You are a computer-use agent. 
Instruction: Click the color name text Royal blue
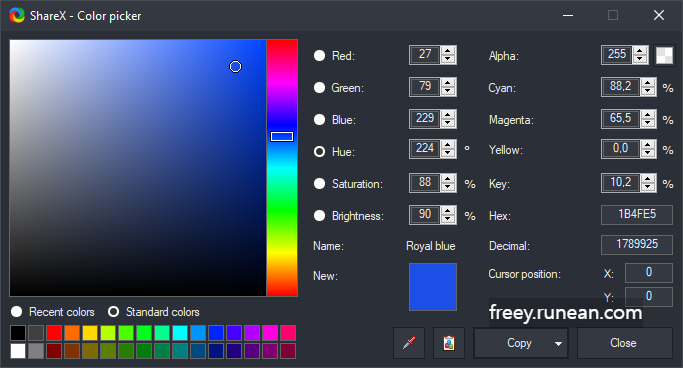point(431,246)
